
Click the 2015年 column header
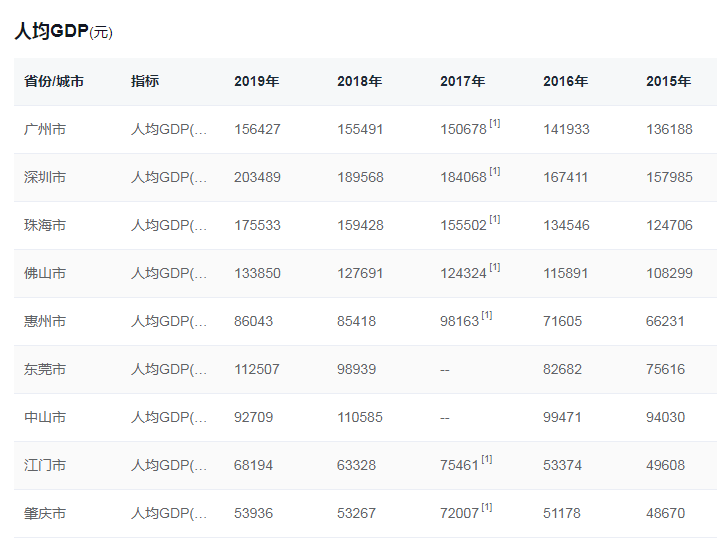(668, 82)
